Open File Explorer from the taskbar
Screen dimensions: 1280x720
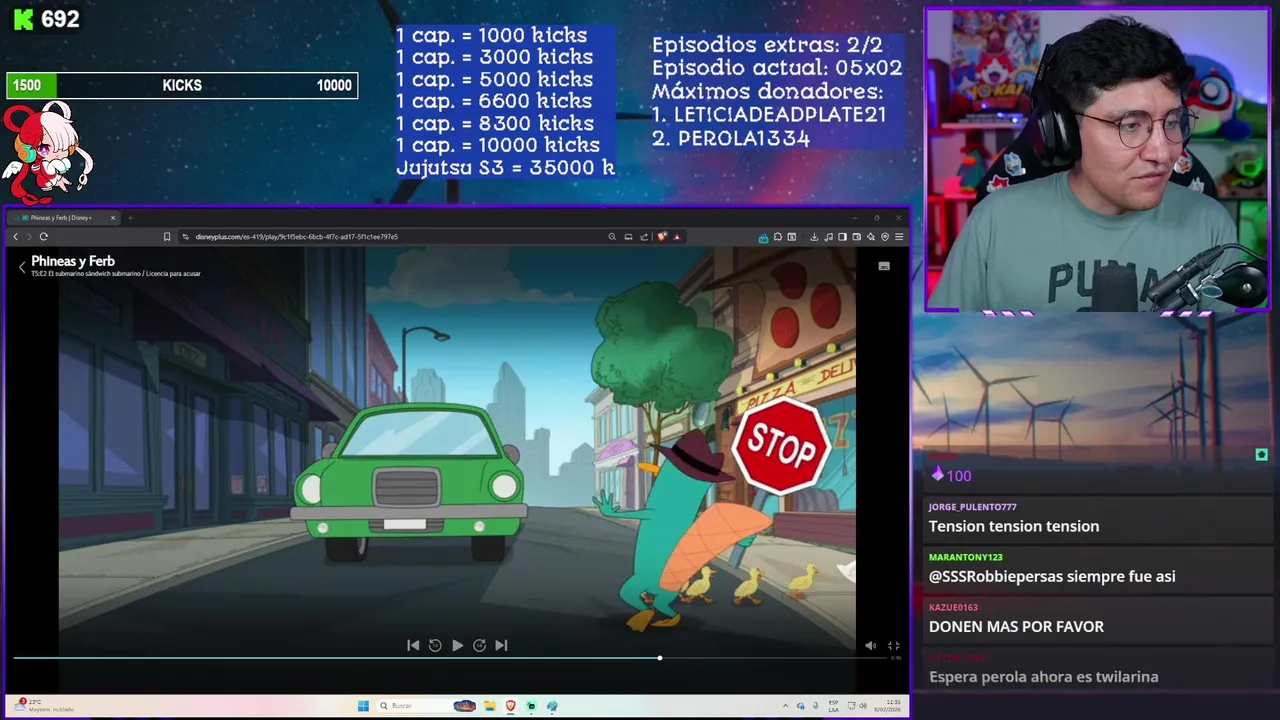[x=489, y=706]
